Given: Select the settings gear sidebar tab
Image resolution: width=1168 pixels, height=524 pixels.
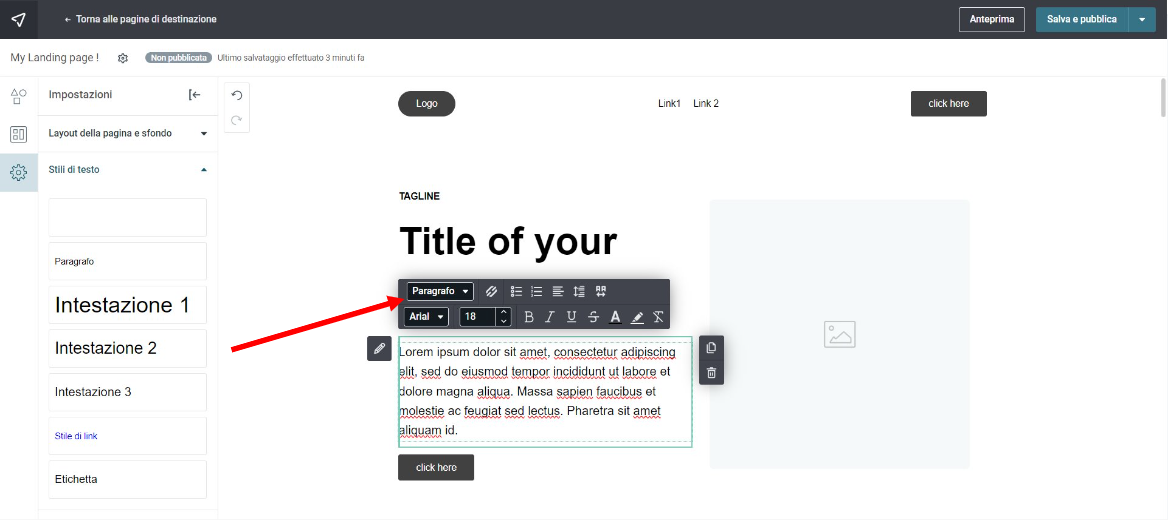Looking at the screenshot, I should [x=19, y=173].
